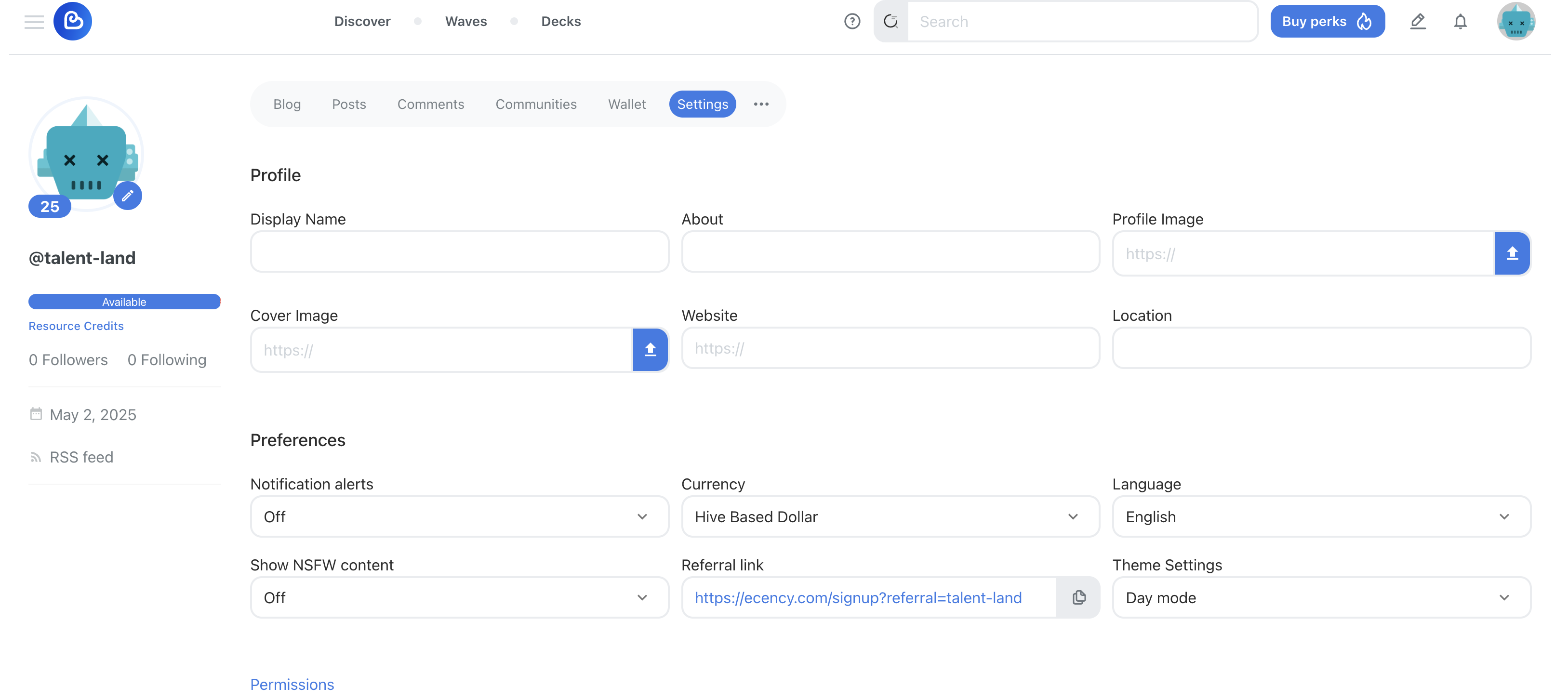Click the Available resource credits bar
This screenshot has height=700, width=1568.
124,301
